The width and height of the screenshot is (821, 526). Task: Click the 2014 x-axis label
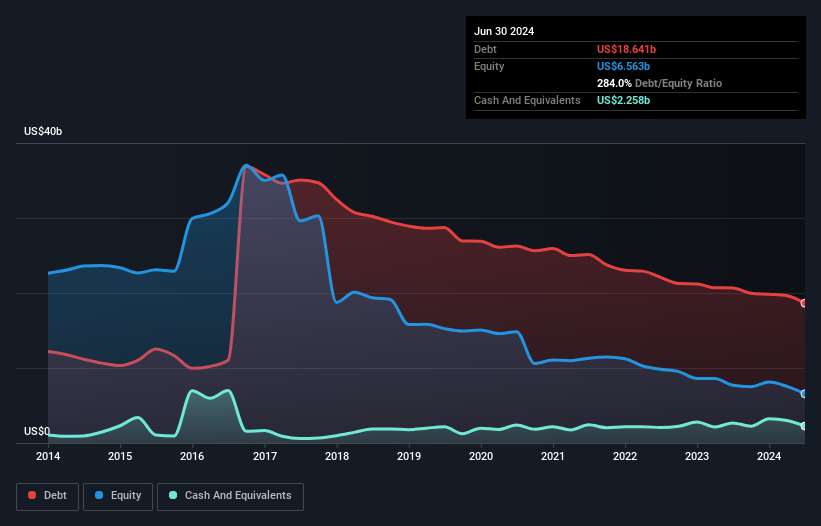click(x=48, y=456)
